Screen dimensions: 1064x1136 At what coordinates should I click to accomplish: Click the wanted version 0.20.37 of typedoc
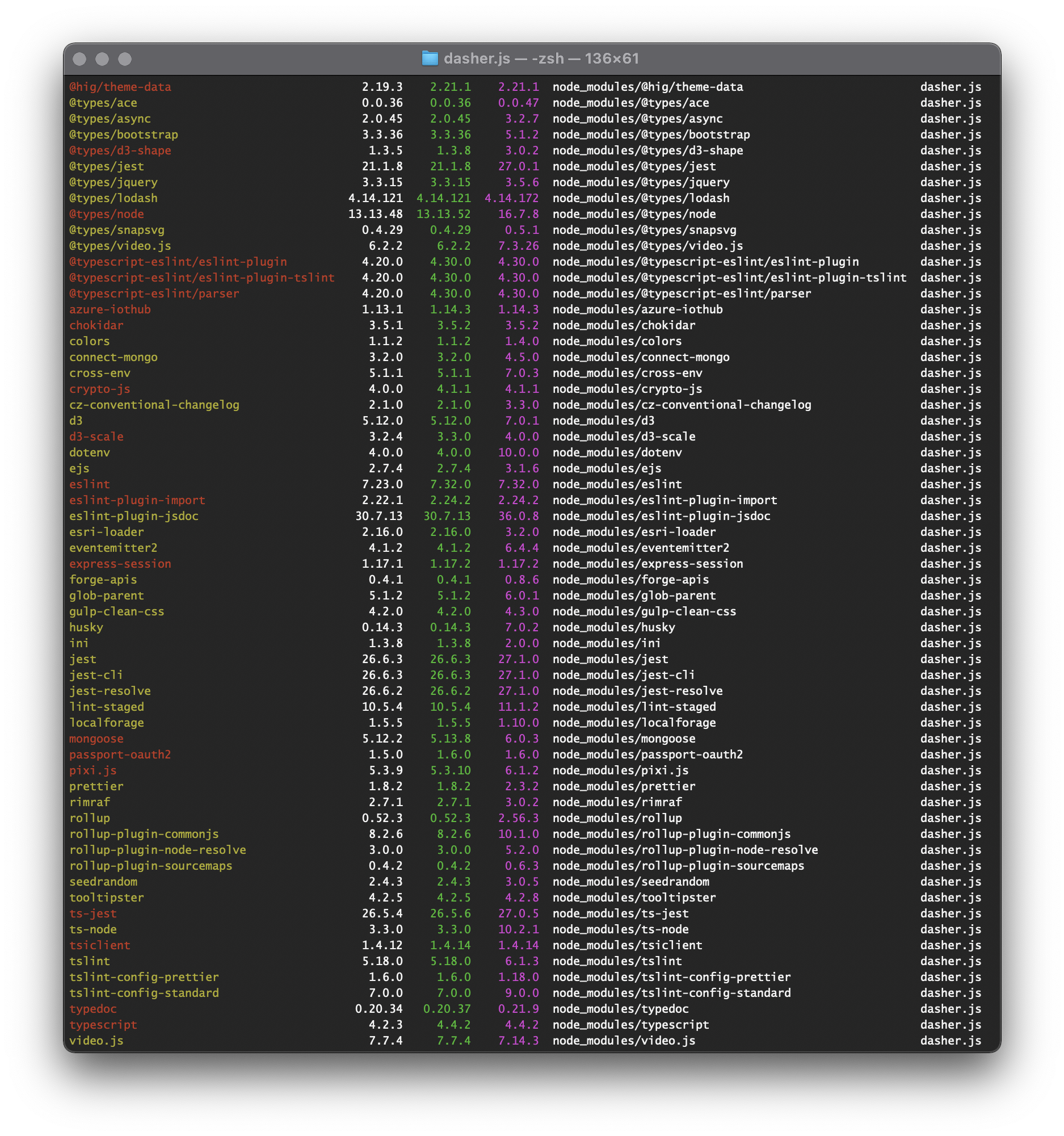coord(447,1009)
